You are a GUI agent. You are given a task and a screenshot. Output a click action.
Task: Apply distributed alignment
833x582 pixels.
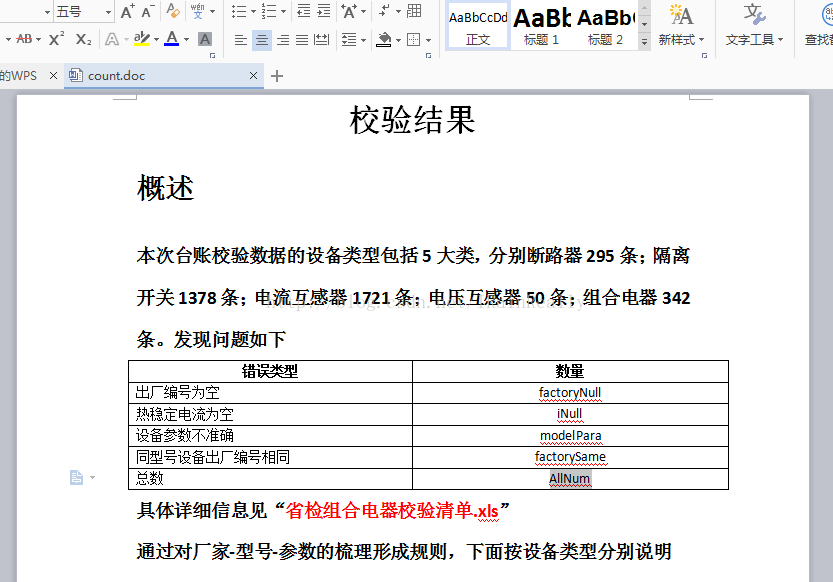[321, 40]
